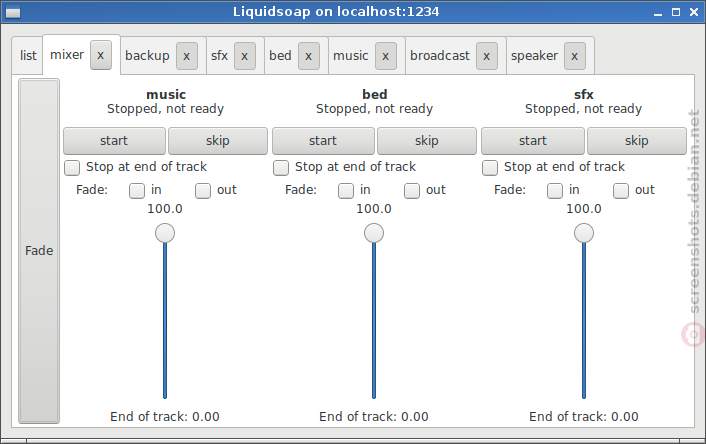The height and width of the screenshot is (444, 706).
Task: Close the broadcast tab with its x button
Action: click(486, 56)
